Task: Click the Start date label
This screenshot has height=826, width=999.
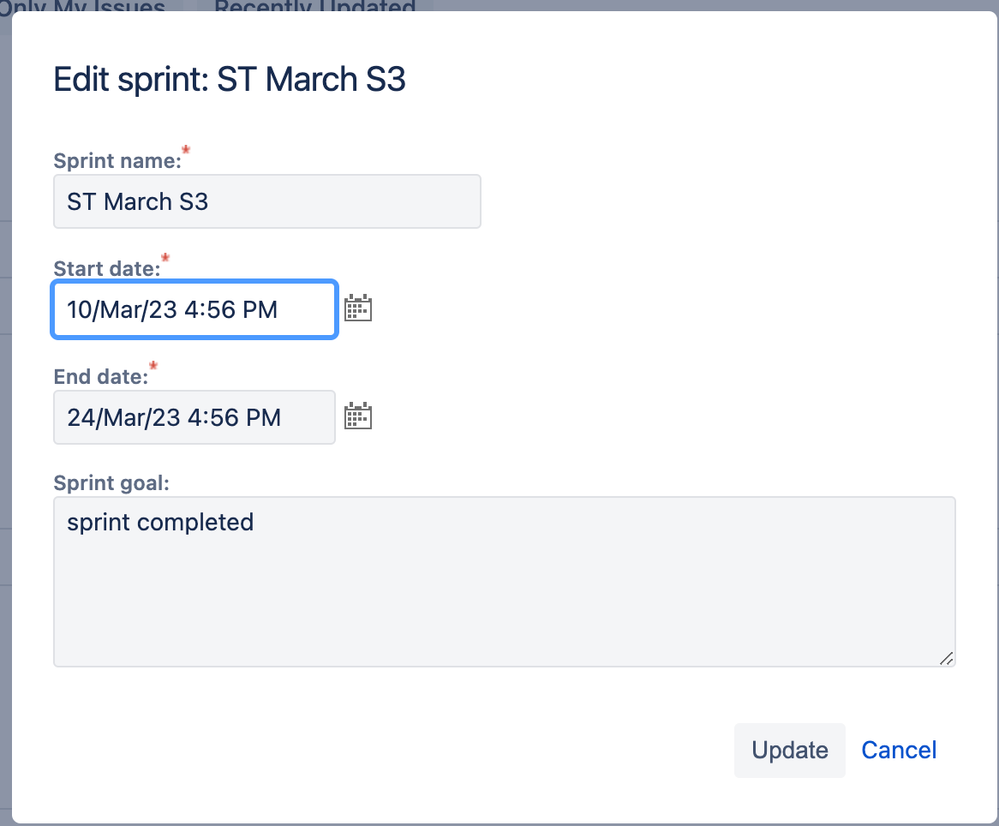Action: [107, 268]
